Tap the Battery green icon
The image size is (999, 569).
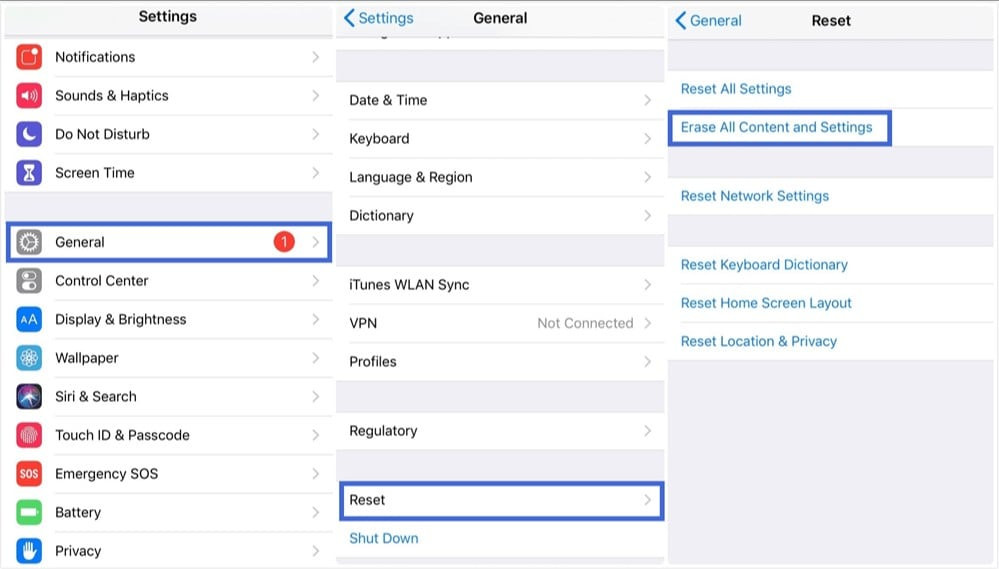pos(29,512)
